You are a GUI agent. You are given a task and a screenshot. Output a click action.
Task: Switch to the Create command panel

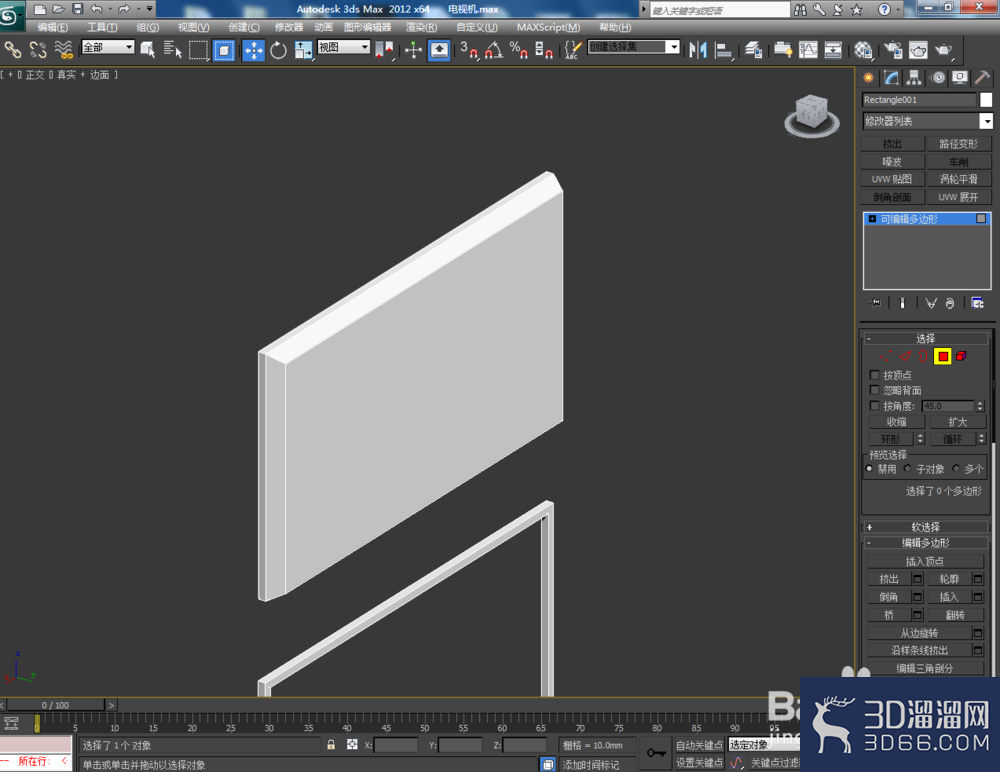869,78
